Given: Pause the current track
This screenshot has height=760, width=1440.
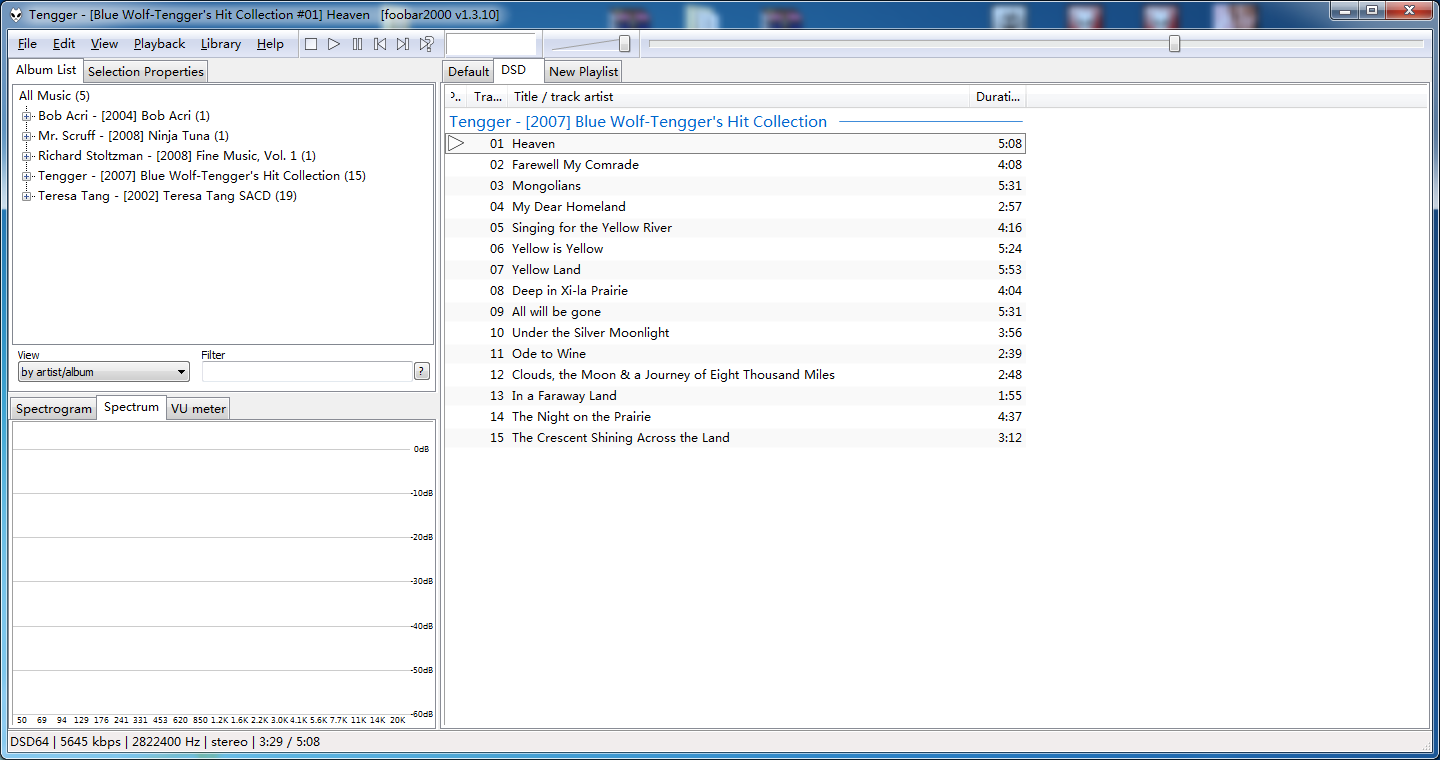Looking at the screenshot, I should 357,44.
